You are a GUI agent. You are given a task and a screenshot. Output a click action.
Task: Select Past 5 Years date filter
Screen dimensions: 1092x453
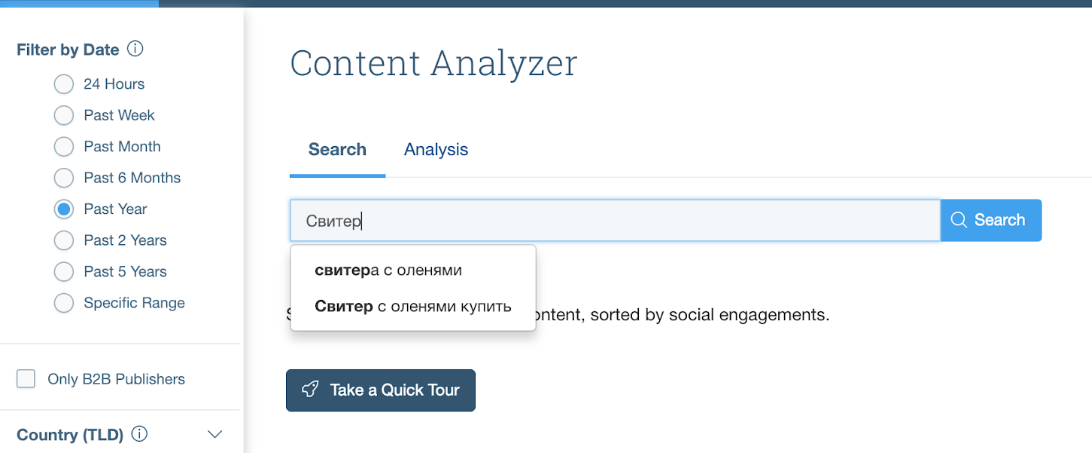[x=64, y=271]
